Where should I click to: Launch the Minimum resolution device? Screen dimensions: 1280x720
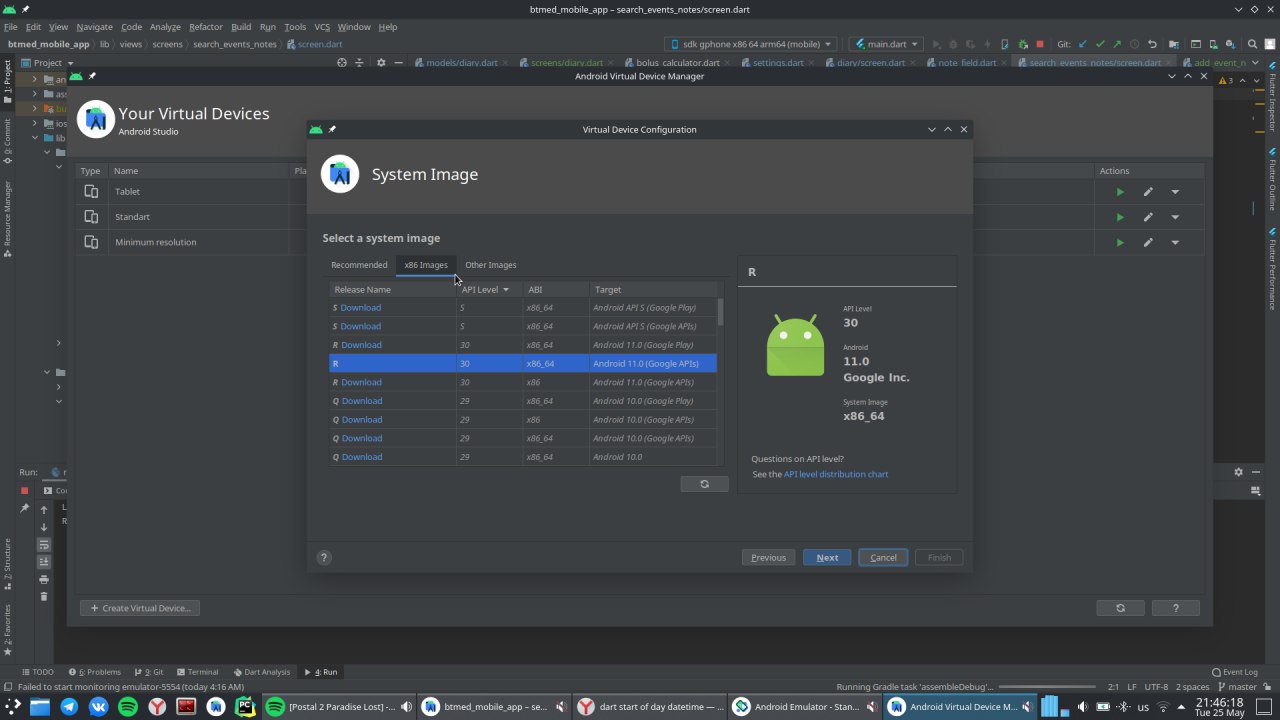[1120, 242]
